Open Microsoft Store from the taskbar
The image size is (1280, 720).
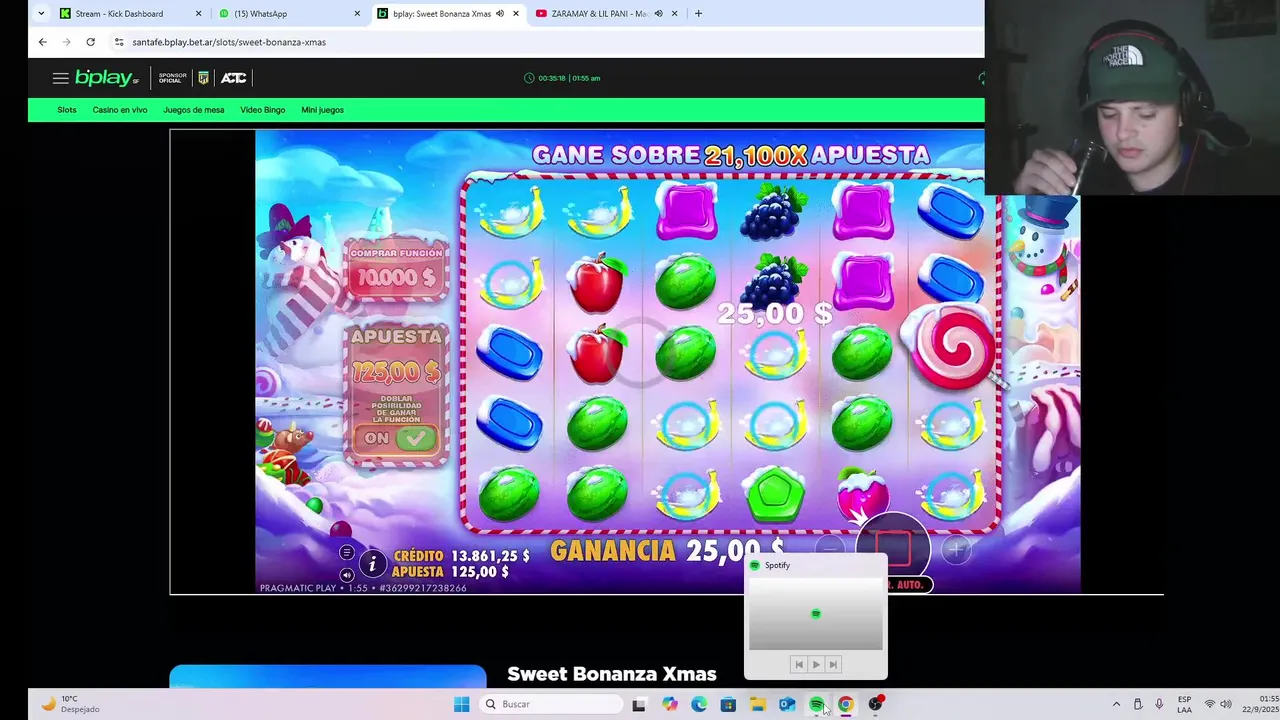pos(728,704)
